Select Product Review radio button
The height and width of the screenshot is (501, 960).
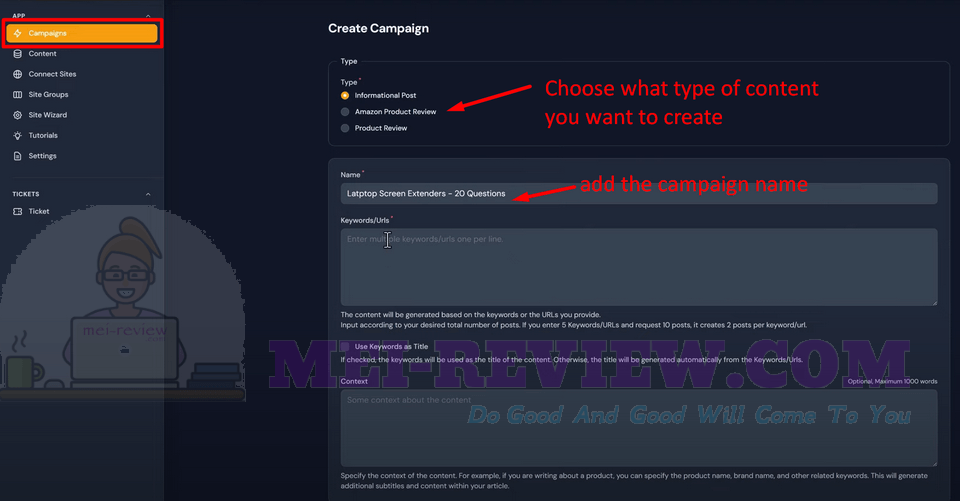tap(345, 129)
